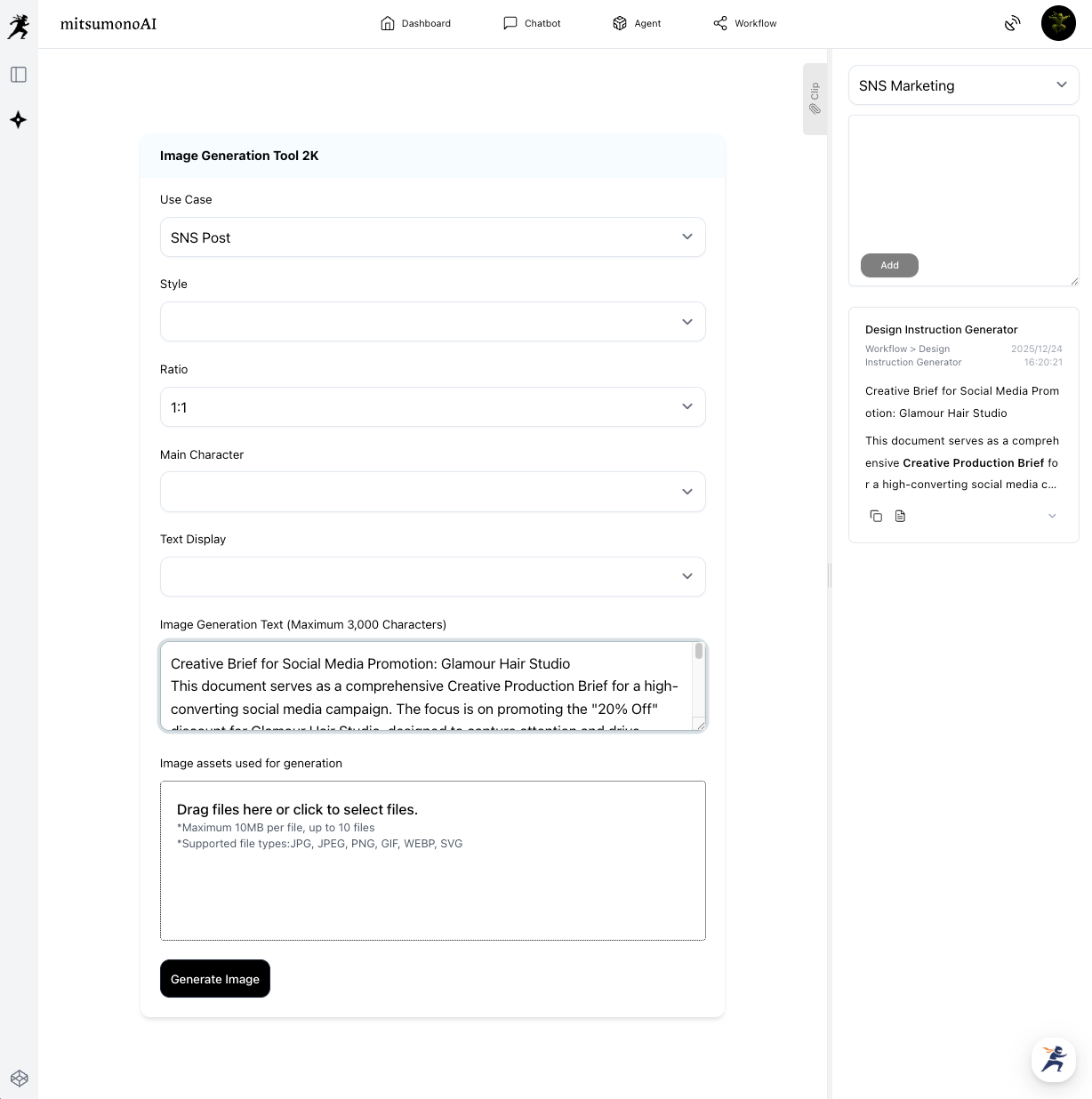
Task: Toggle the Clip side panel tab
Action: tap(815, 99)
